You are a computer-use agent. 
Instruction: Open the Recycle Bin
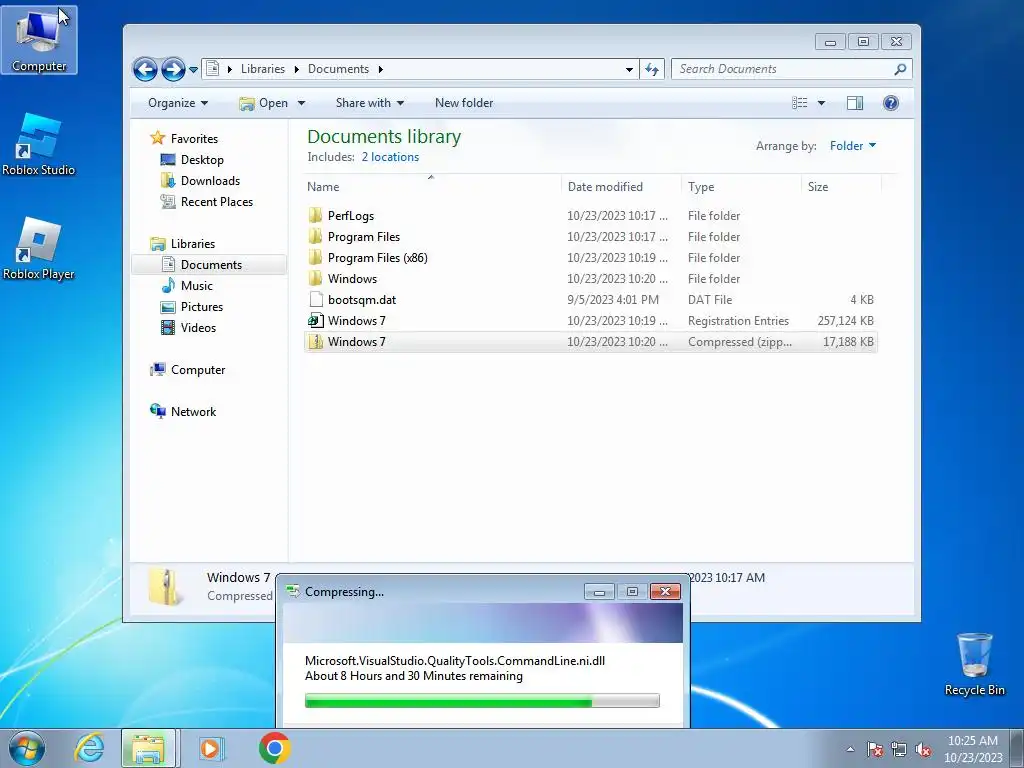974,664
